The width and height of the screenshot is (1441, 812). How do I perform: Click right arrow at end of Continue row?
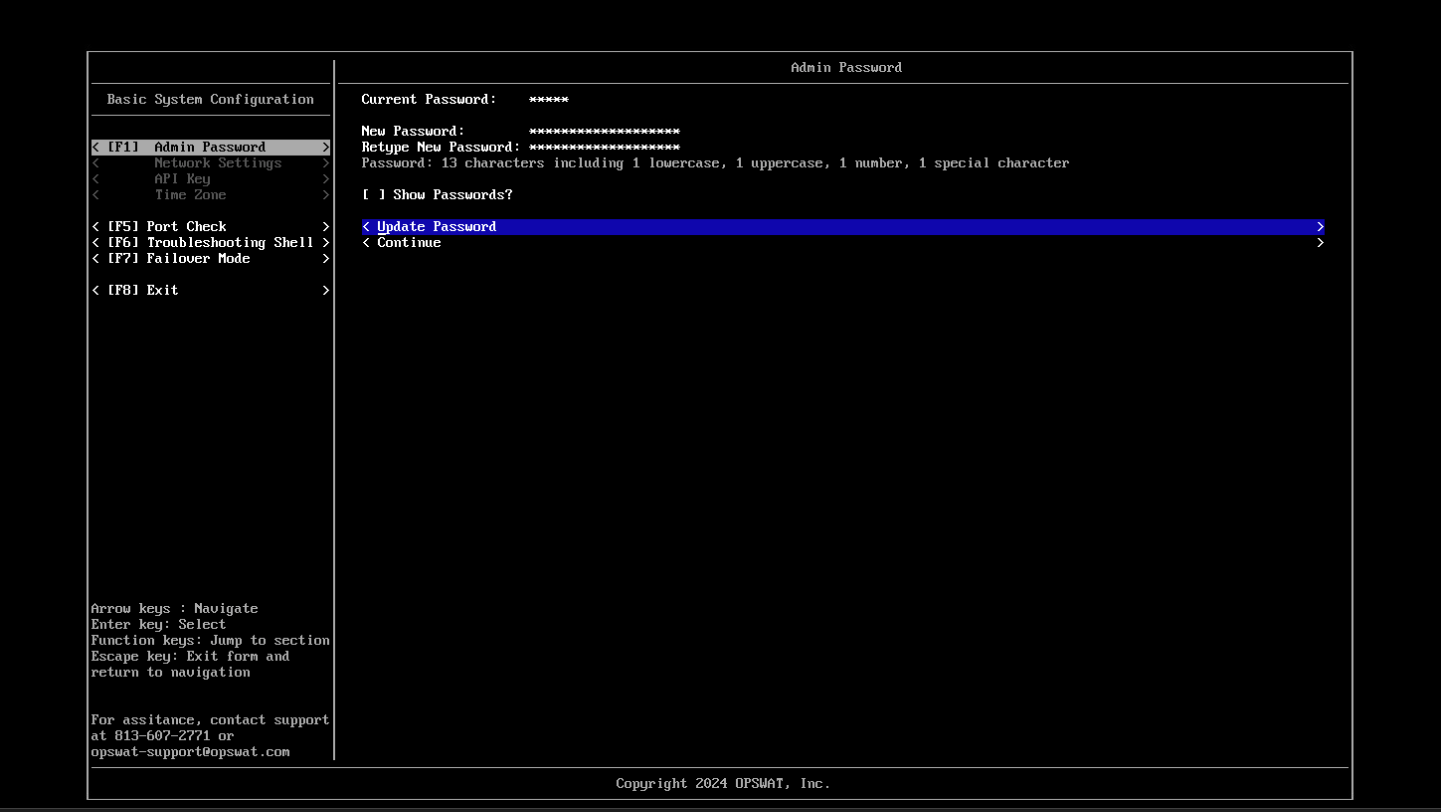tap(1320, 243)
